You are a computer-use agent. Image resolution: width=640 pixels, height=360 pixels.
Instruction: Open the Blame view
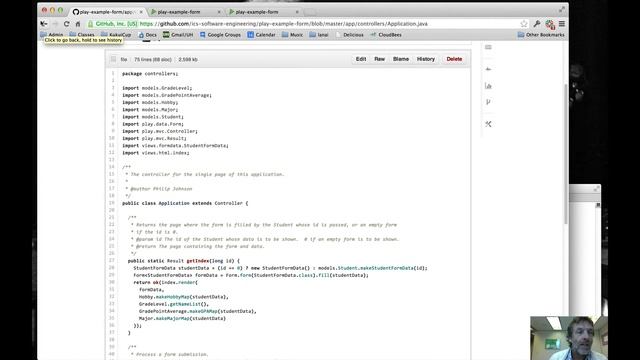coord(401,59)
